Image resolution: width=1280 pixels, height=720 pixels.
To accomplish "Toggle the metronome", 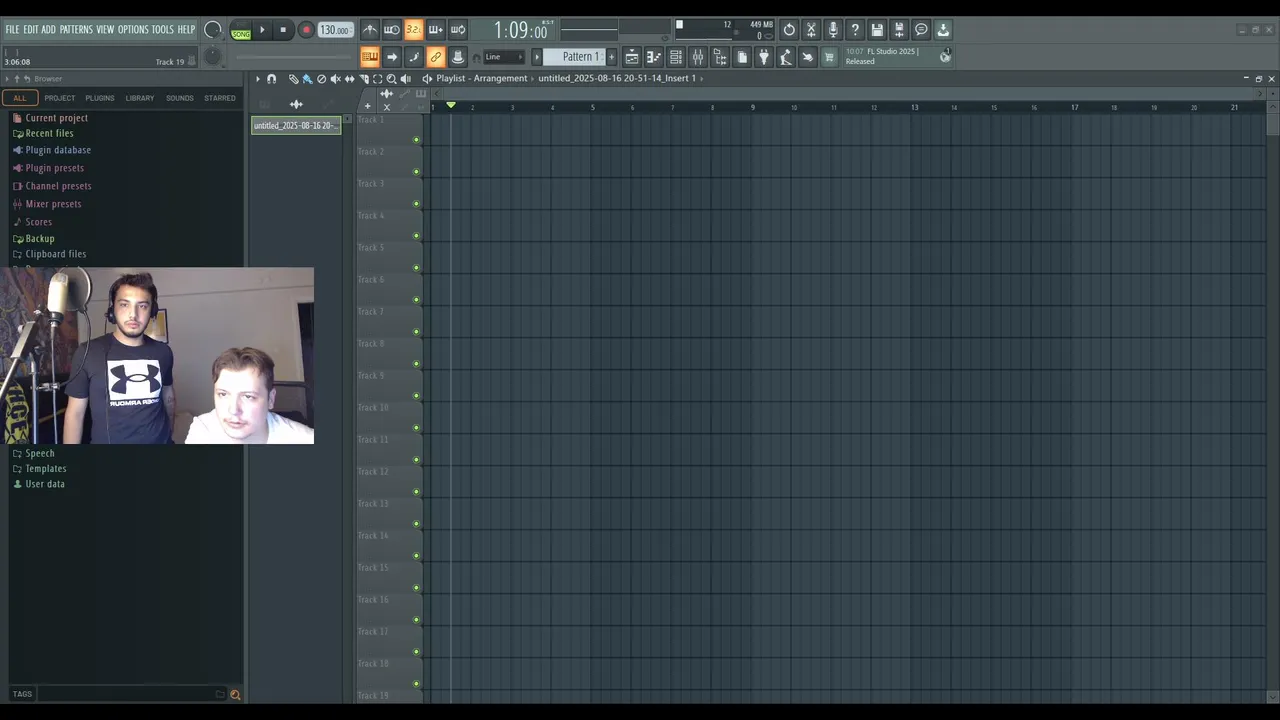I will (370, 29).
